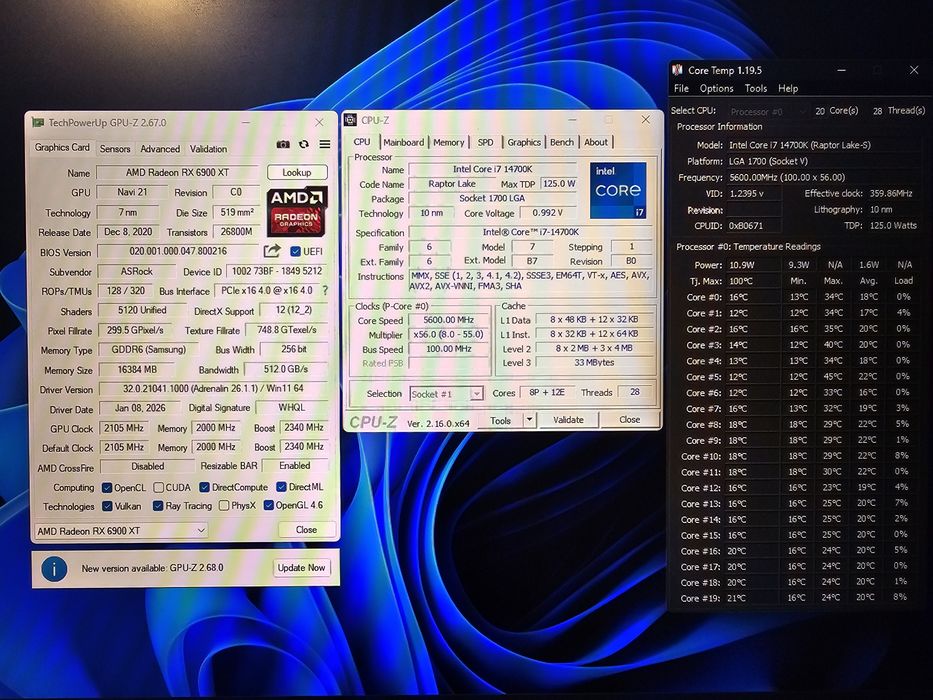This screenshot has width=933, height=700.
Task: Click the Max TDP 125.0 W field
Action: click(559, 184)
